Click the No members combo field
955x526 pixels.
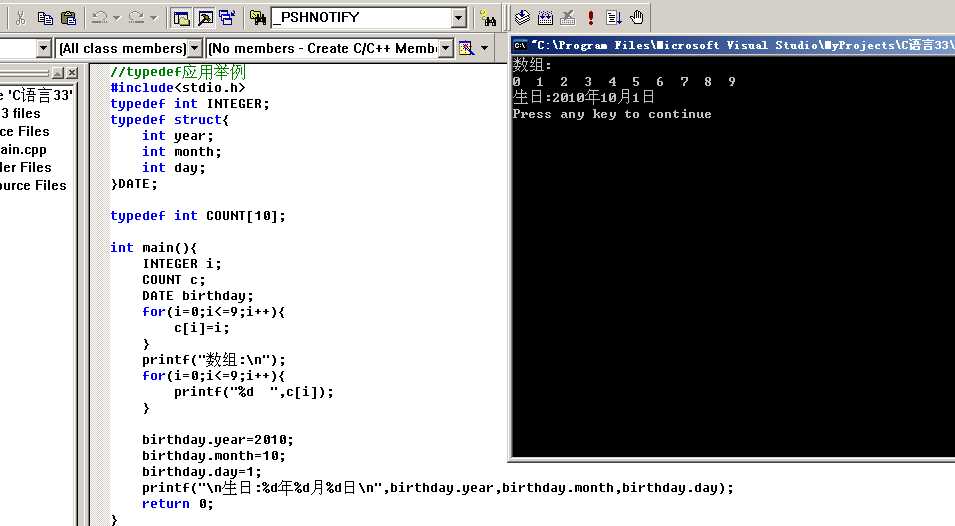pos(323,48)
